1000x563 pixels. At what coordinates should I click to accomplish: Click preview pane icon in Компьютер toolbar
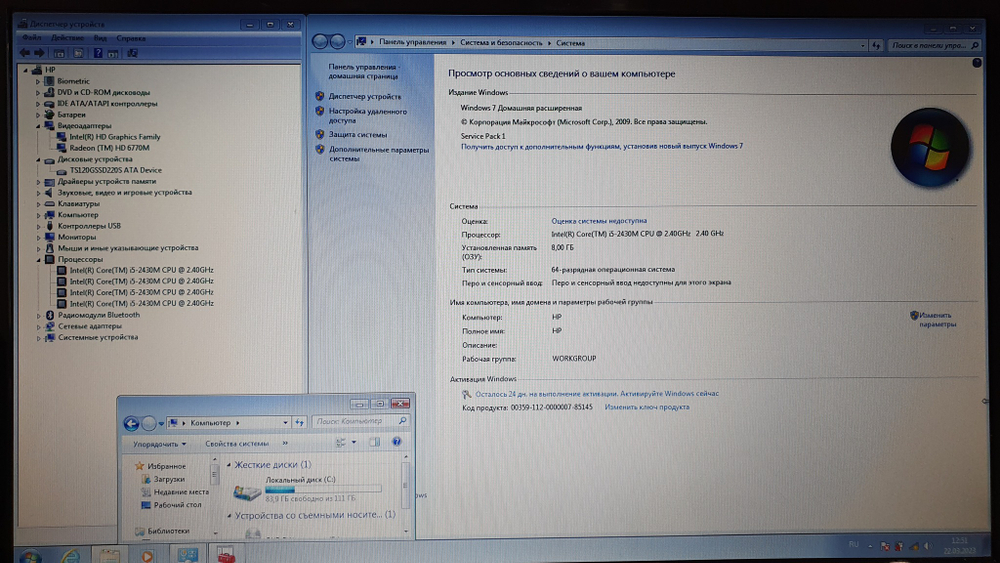374,442
